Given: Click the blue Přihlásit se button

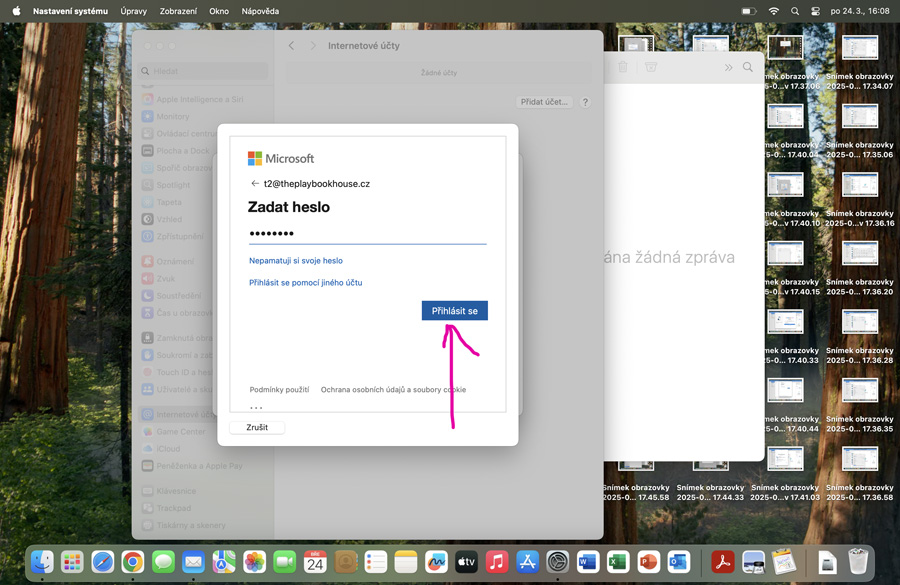Looking at the screenshot, I should pyautogui.click(x=454, y=311).
